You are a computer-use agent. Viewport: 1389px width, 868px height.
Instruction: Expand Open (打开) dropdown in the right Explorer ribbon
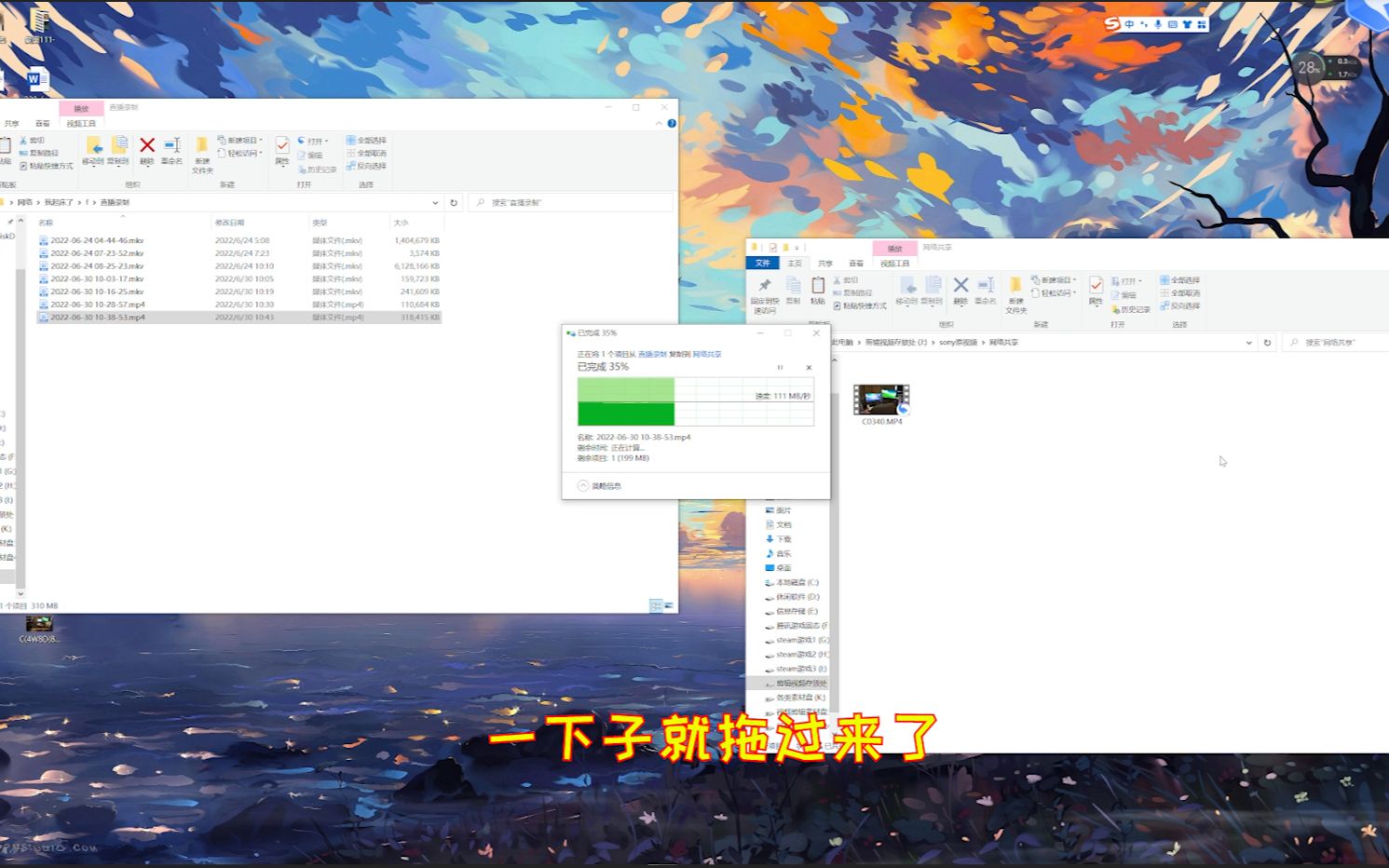pos(1127,281)
